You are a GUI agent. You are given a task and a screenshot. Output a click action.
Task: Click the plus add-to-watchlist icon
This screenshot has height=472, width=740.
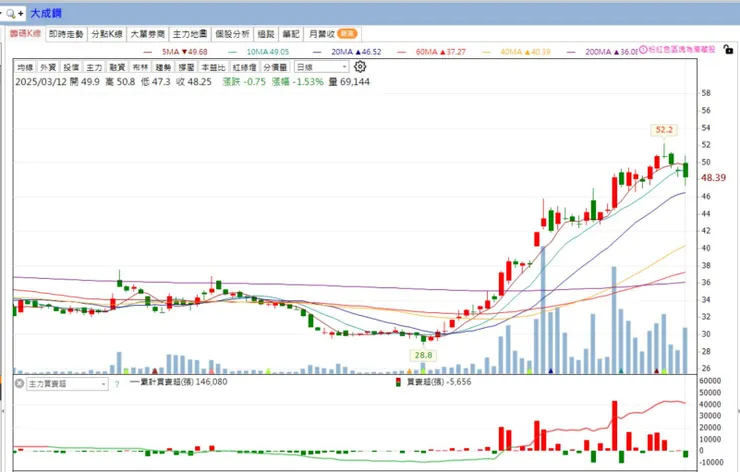20,14
